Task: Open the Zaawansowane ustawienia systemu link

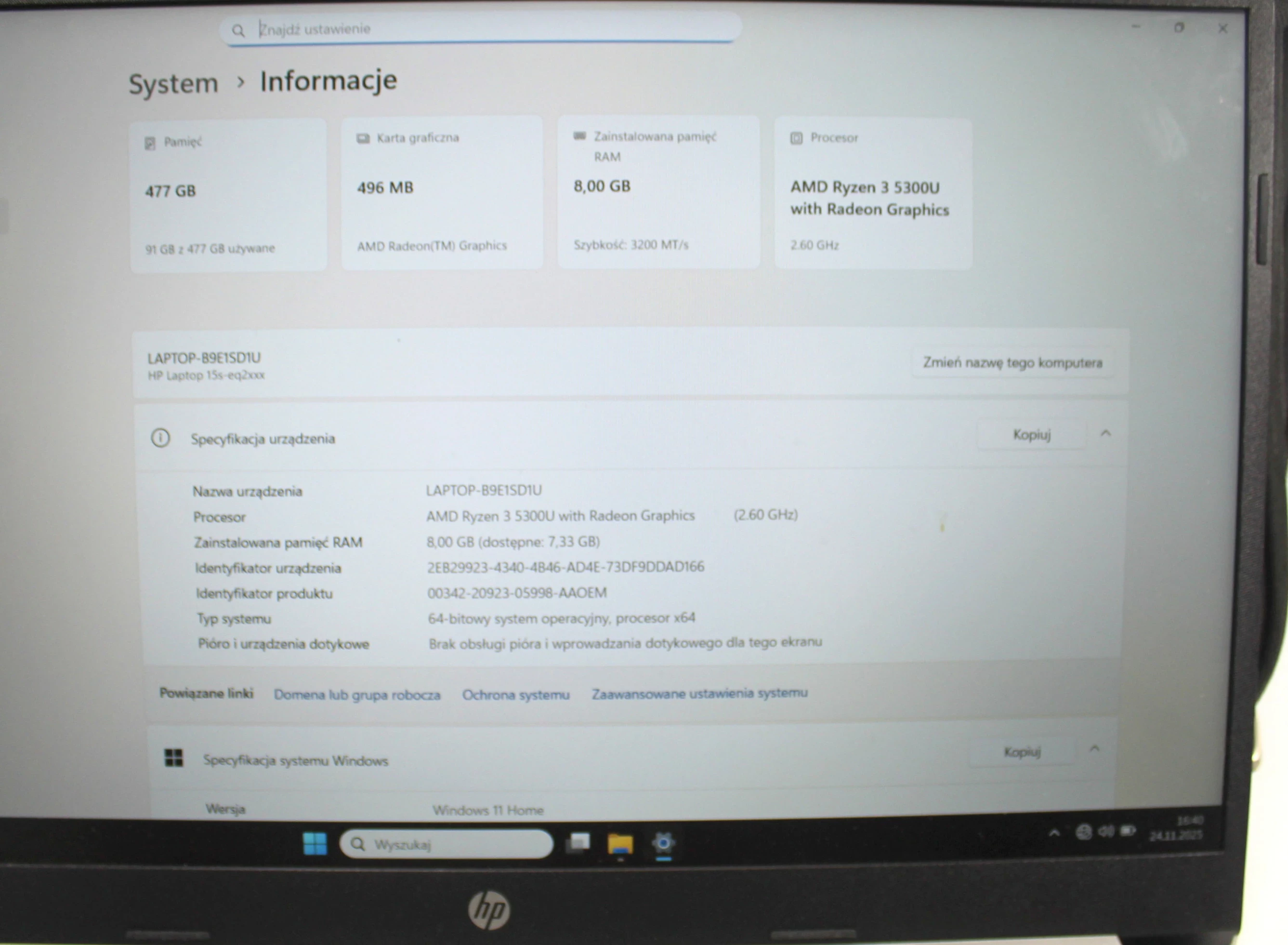Action: (x=700, y=693)
